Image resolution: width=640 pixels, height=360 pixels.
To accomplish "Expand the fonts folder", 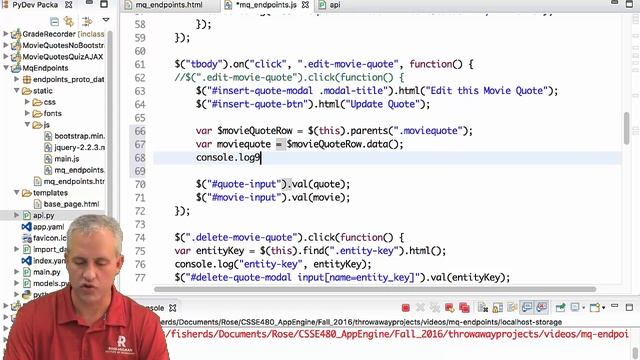I will coord(27,113).
